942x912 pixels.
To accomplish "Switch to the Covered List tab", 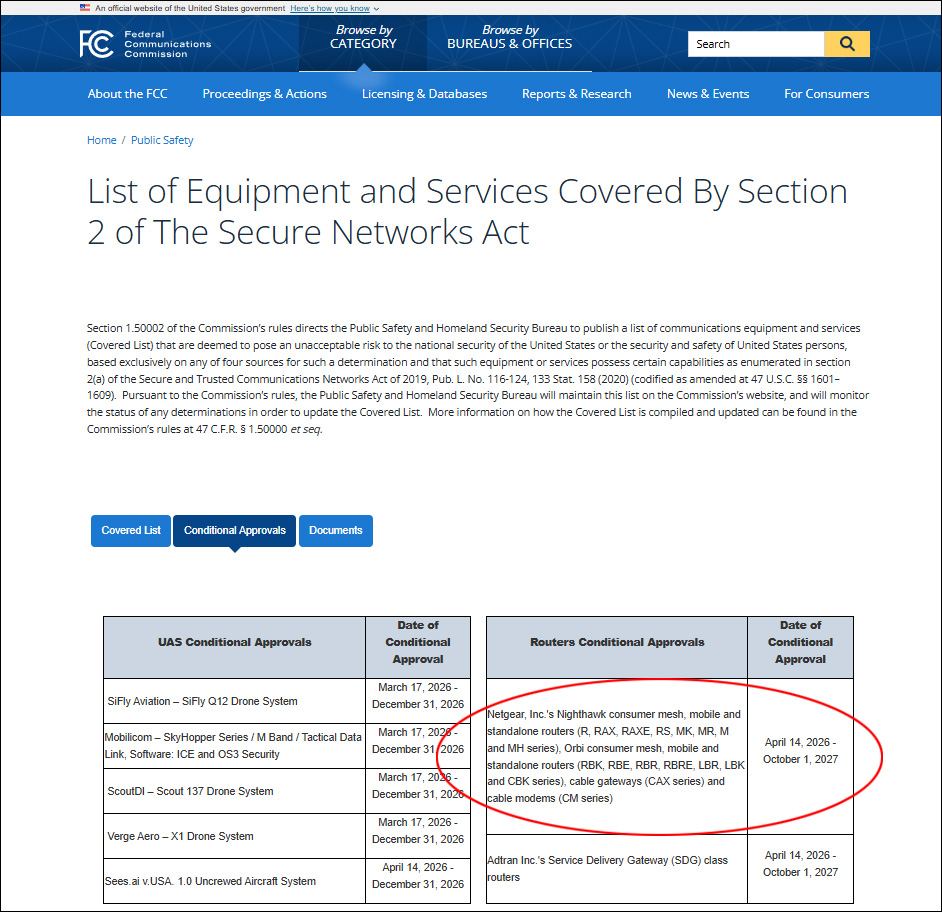I will point(131,530).
